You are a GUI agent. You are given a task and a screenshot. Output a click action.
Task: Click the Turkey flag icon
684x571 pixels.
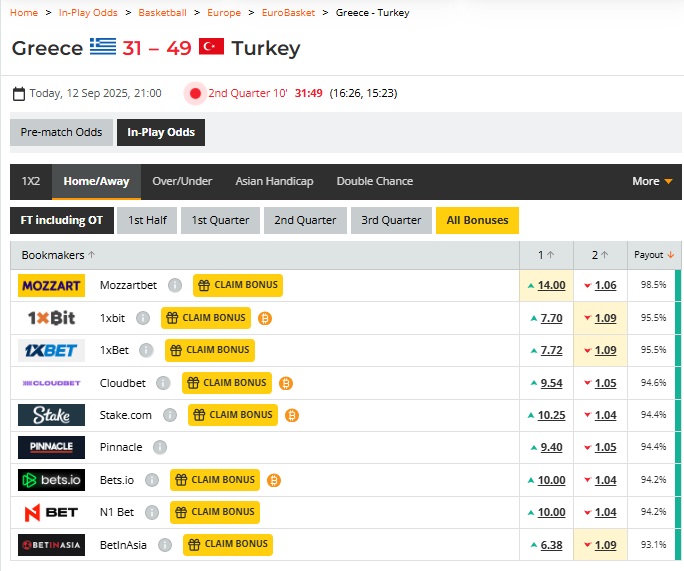(211, 47)
